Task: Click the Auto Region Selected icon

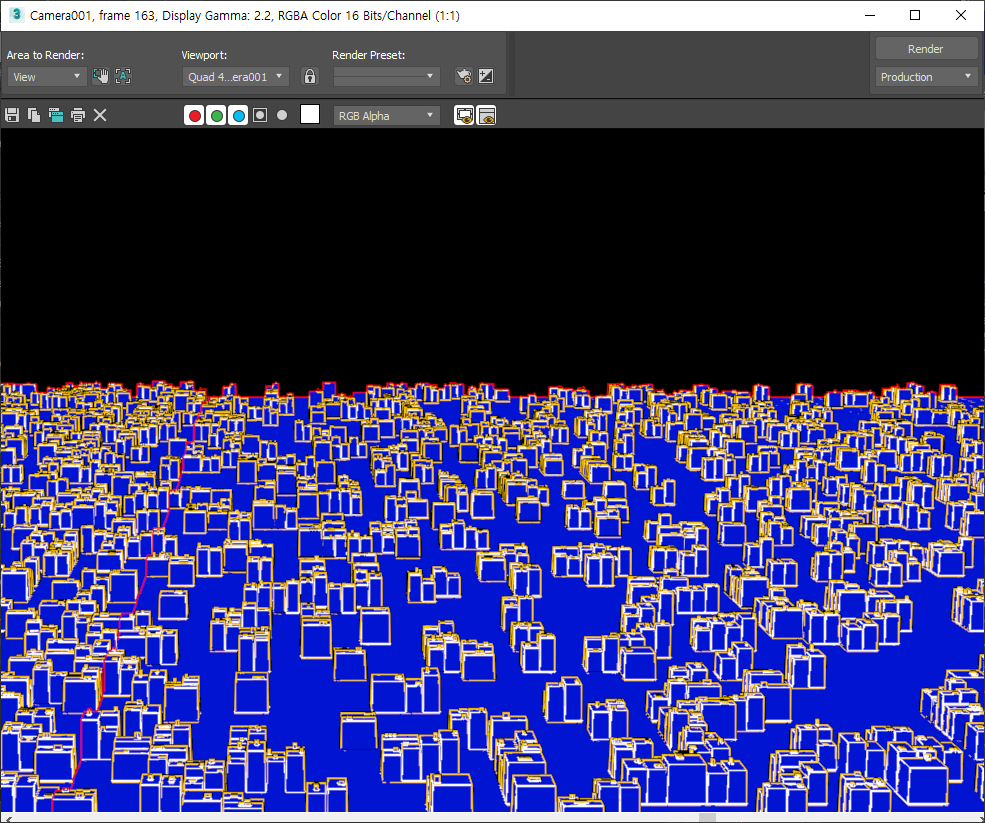Action: (x=123, y=77)
